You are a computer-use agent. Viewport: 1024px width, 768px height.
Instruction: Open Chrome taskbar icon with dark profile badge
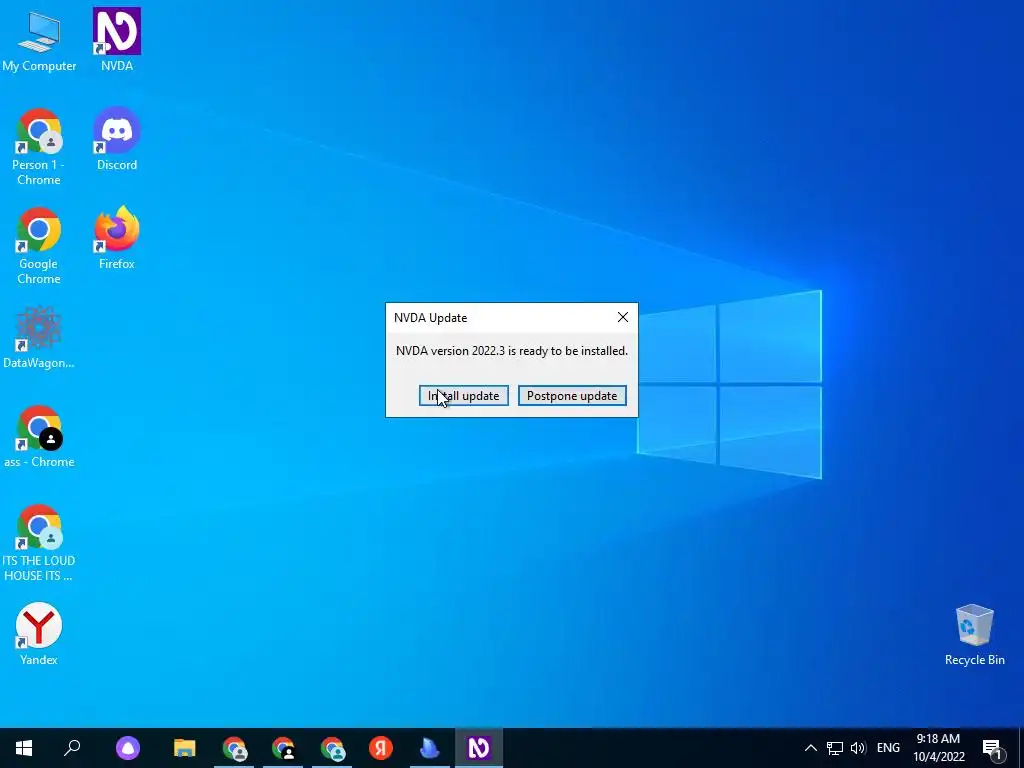pyautogui.click(x=283, y=748)
